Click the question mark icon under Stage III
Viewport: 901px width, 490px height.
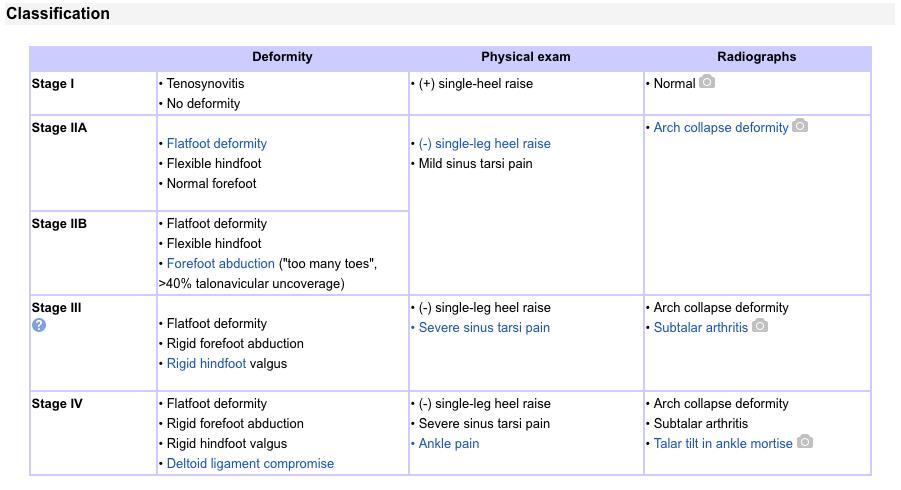point(39,325)
